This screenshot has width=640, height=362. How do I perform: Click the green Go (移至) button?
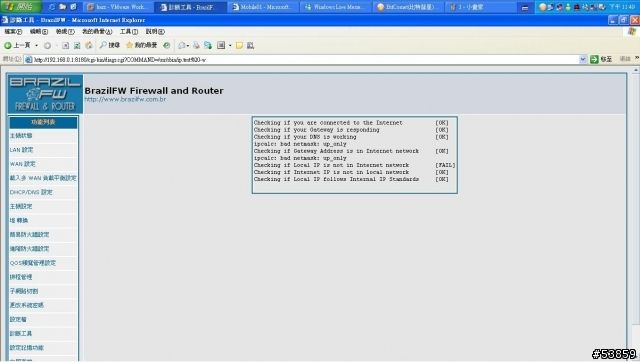click(x=601, y=60)
